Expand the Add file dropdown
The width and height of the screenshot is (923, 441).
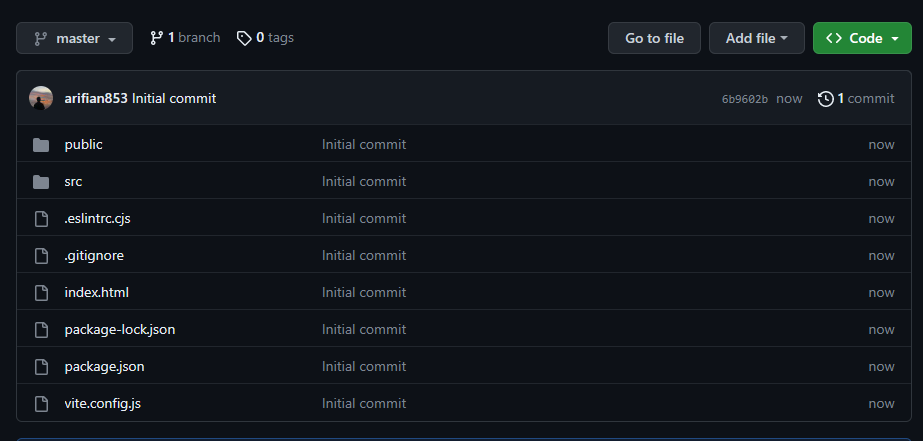click(756, 38)
